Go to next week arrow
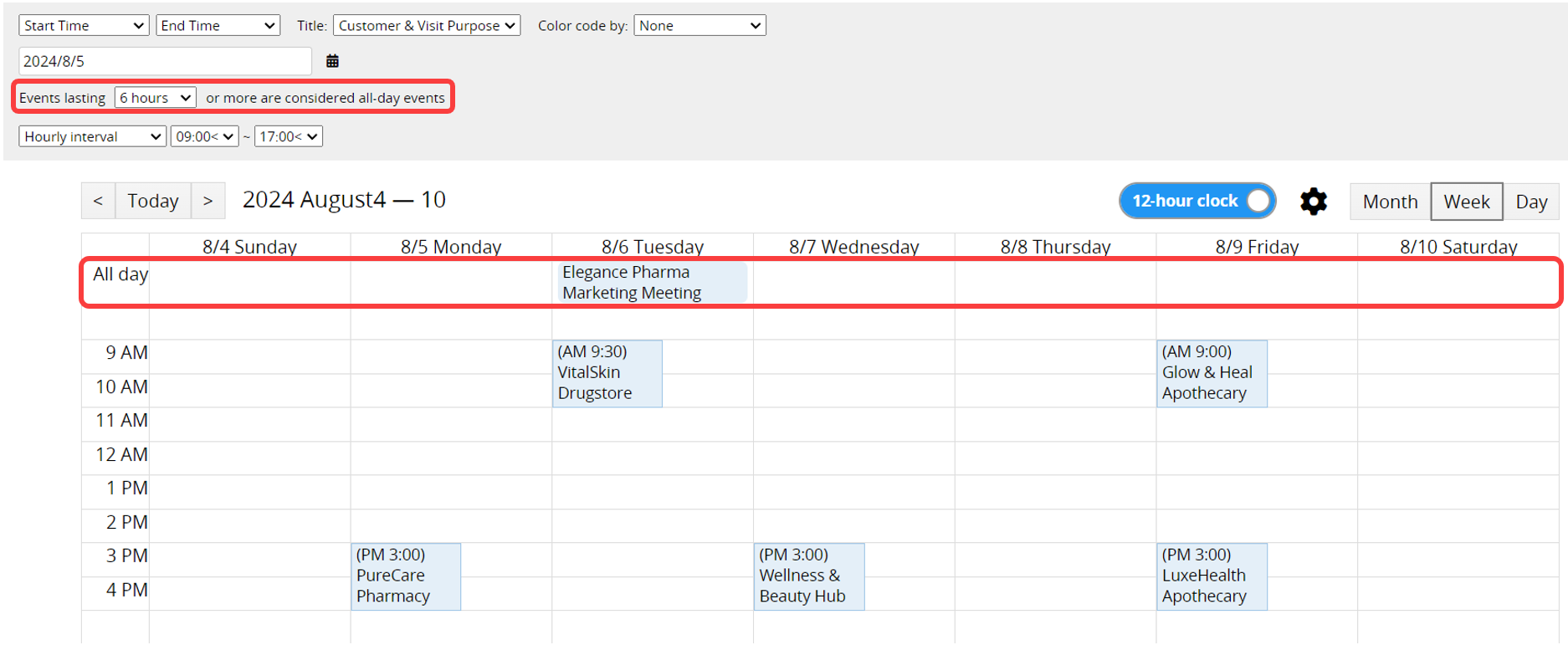1568x645 pixels. pos(208,201)
